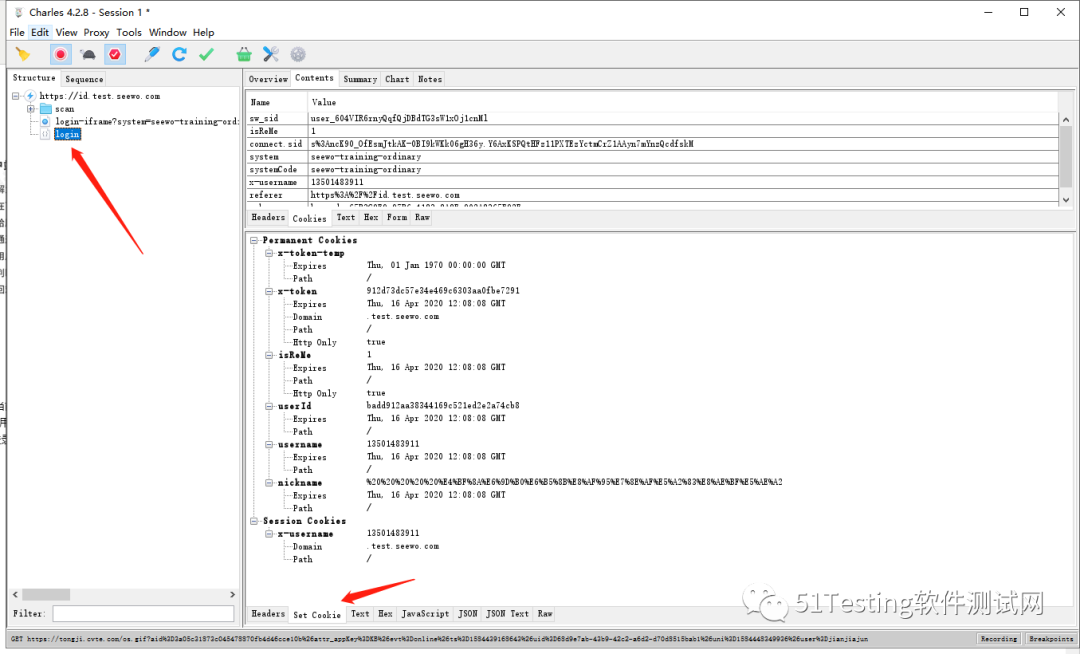
Task: Click left arrow of tree horizontal scrollbar
Action: point(15,594)
